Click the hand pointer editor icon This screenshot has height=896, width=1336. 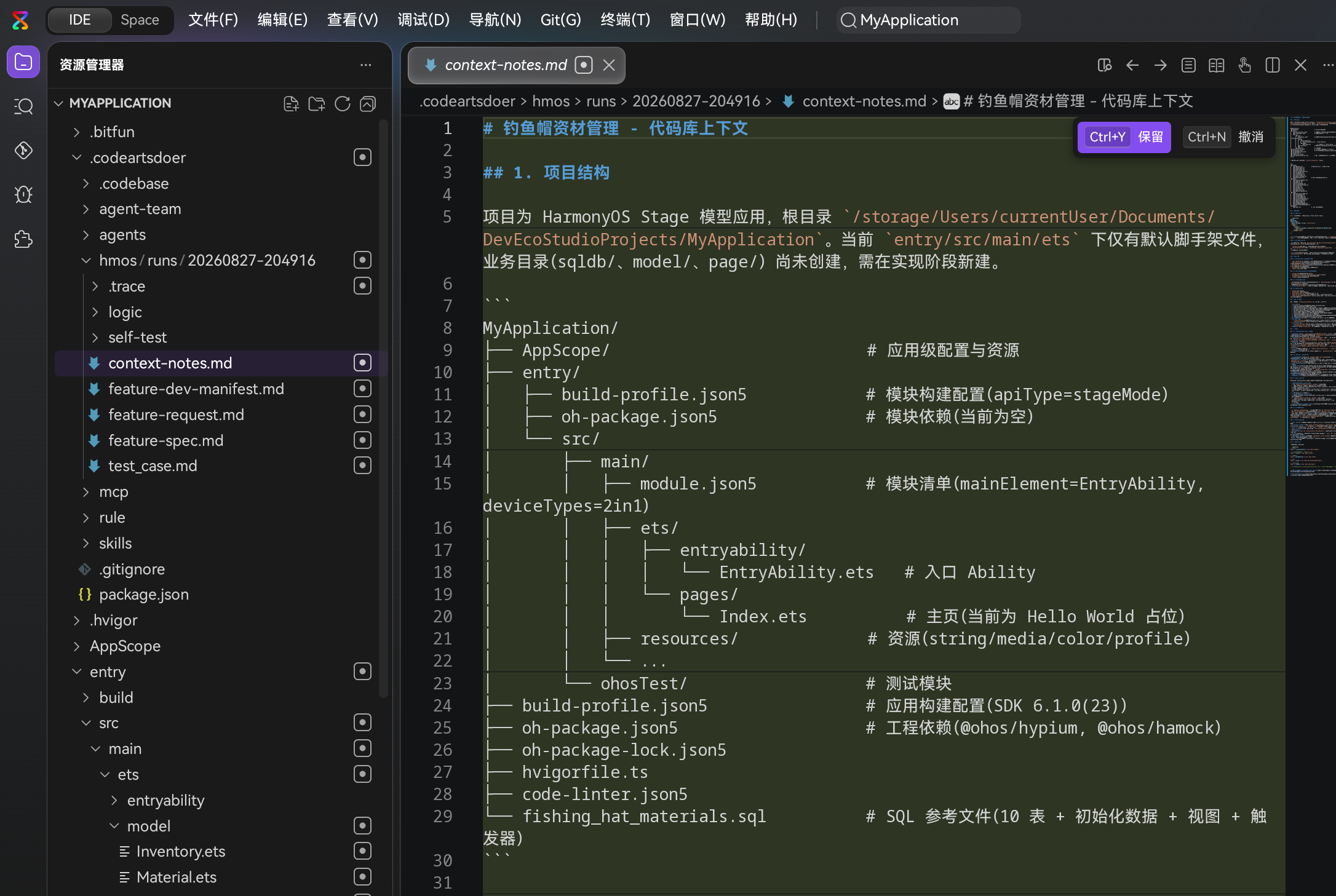coord(1245,65)
